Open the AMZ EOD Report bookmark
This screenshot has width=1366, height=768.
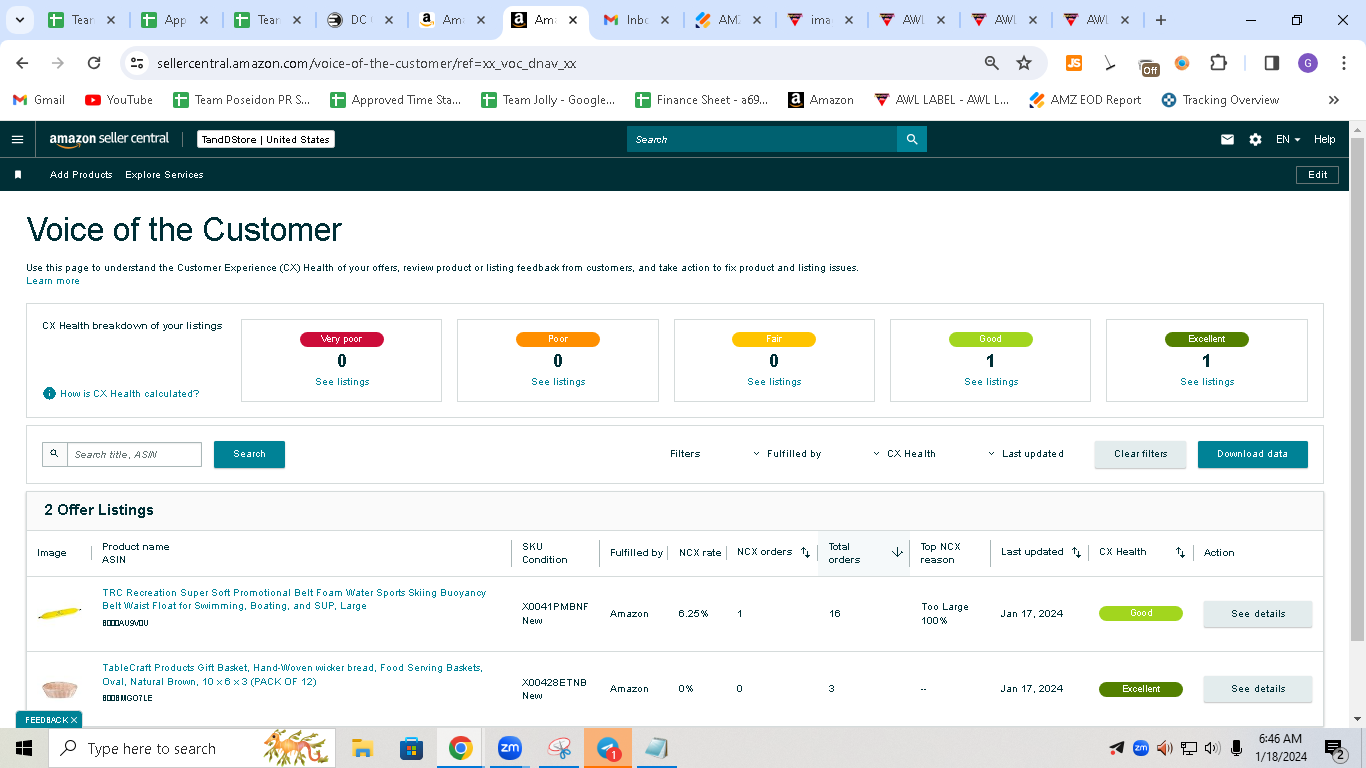coord(1085,100)
